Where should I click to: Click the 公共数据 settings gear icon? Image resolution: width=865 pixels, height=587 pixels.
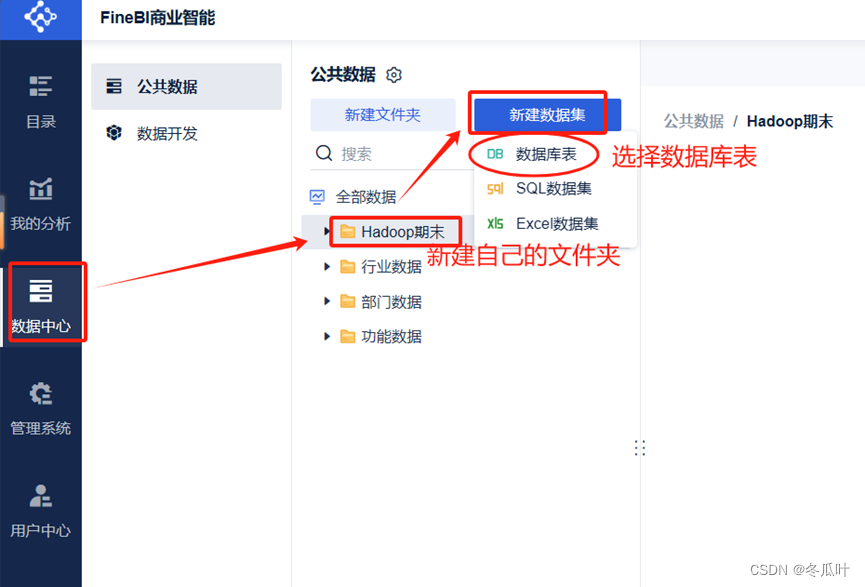coord(394,74)
